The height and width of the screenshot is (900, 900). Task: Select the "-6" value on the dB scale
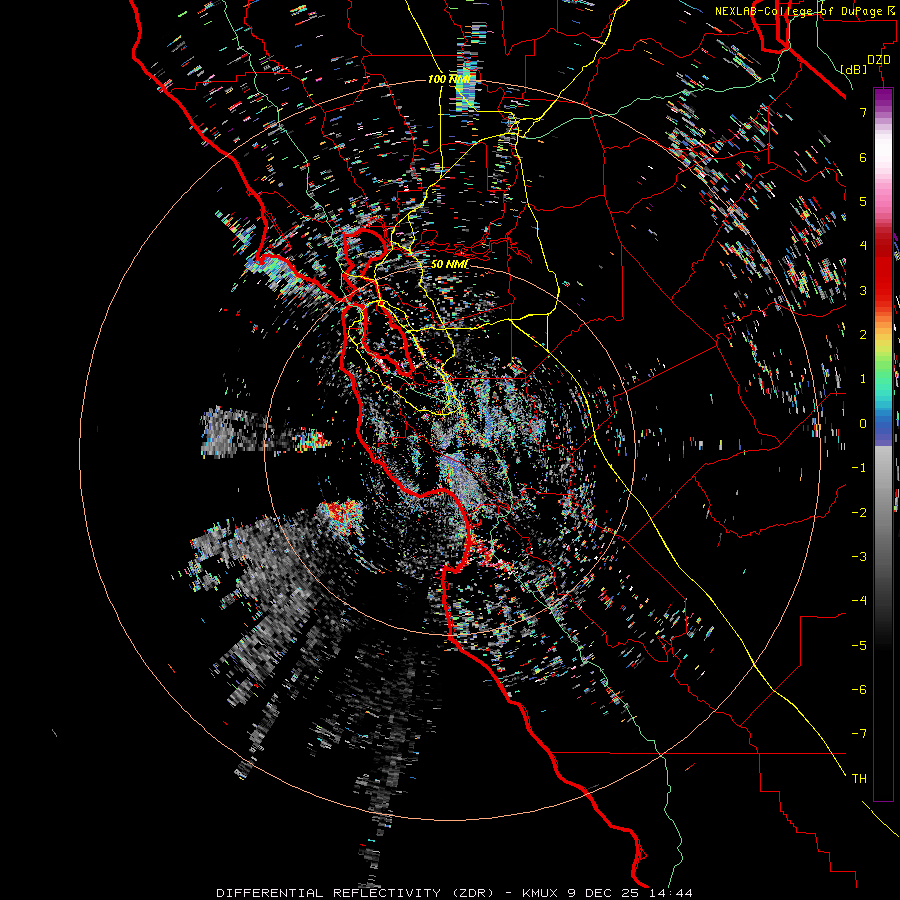pyautogui.click(x=859, y=690)
